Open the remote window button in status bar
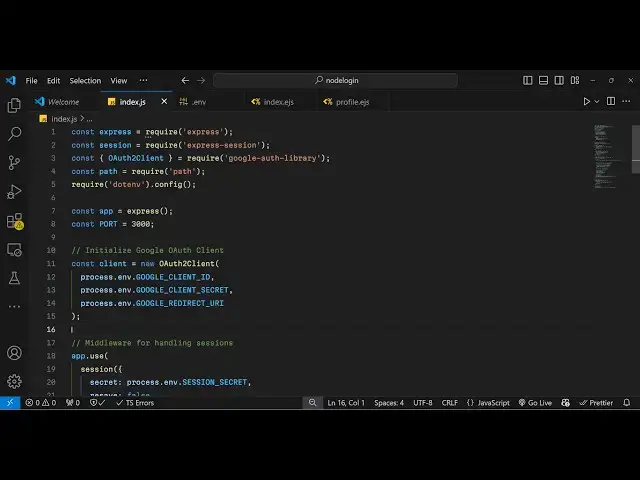640x480 pixels. [x=10, y=403]
